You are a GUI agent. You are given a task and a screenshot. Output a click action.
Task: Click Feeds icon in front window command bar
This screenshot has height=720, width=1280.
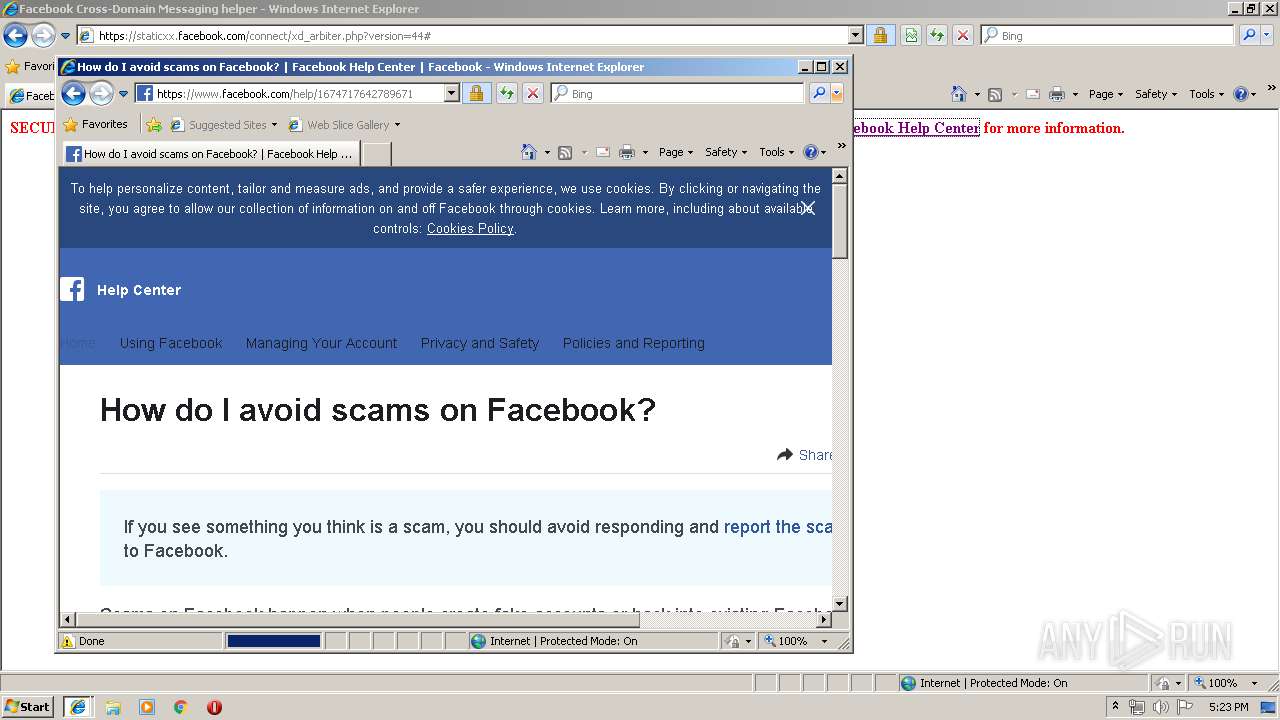tap(565, 152)
